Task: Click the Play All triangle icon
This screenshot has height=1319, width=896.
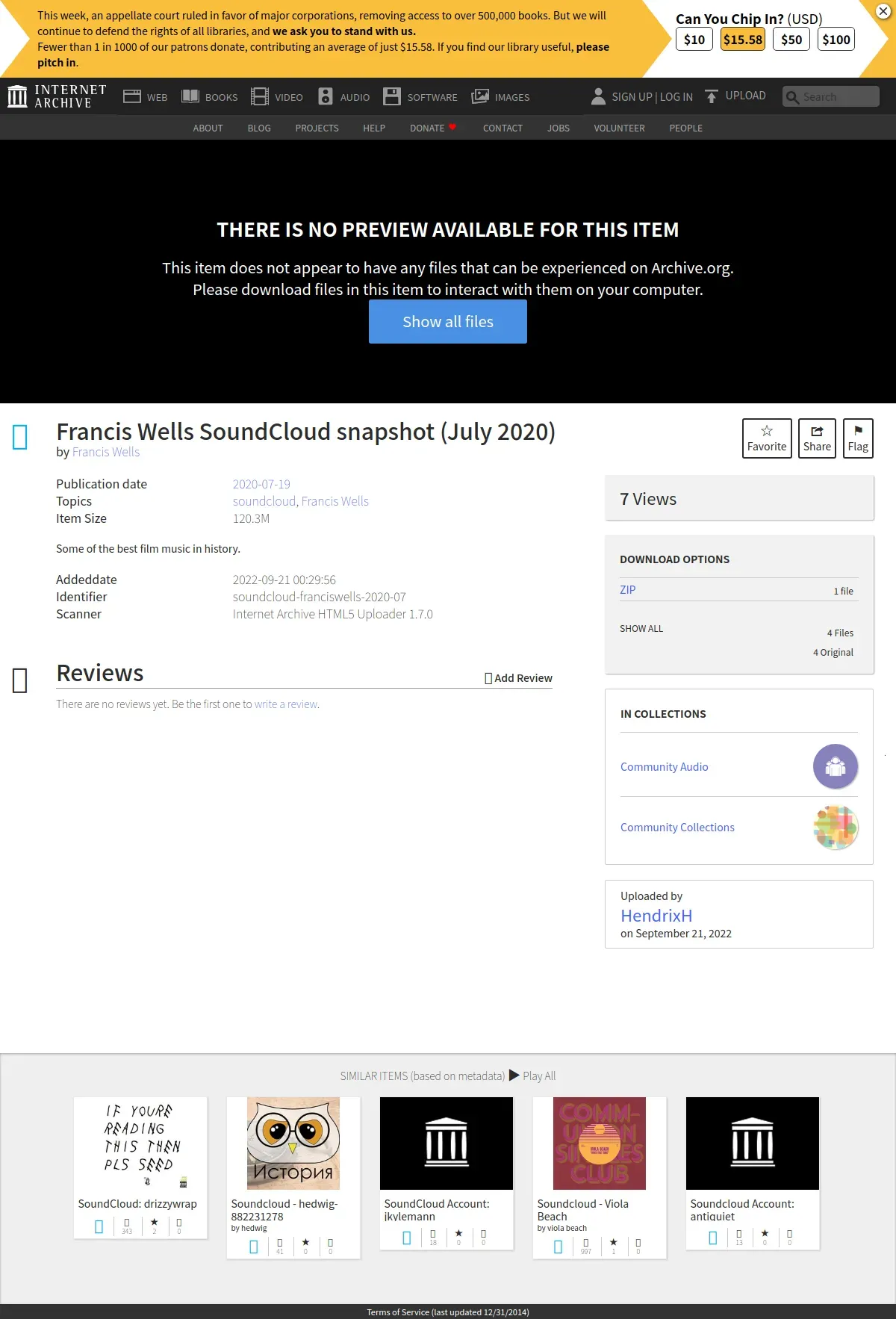Action: coord(514,1076)
